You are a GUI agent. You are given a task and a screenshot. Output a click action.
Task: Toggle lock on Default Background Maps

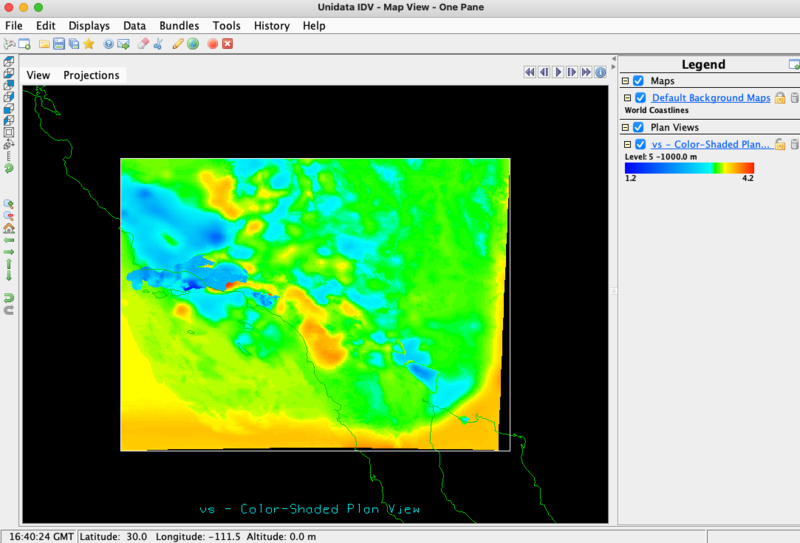[x=780, y=97]
